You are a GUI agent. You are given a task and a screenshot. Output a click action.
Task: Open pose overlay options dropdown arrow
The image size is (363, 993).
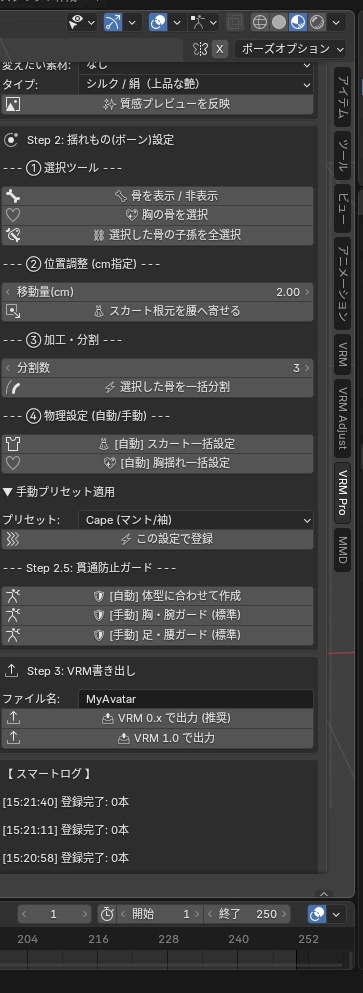(x=214, y=23)
